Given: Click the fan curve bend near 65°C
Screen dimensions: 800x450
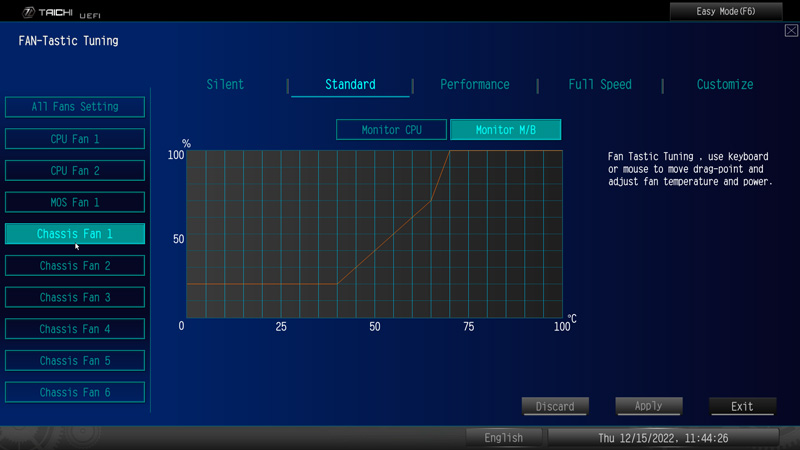Looking at the screenshot, I should point(431,201).
